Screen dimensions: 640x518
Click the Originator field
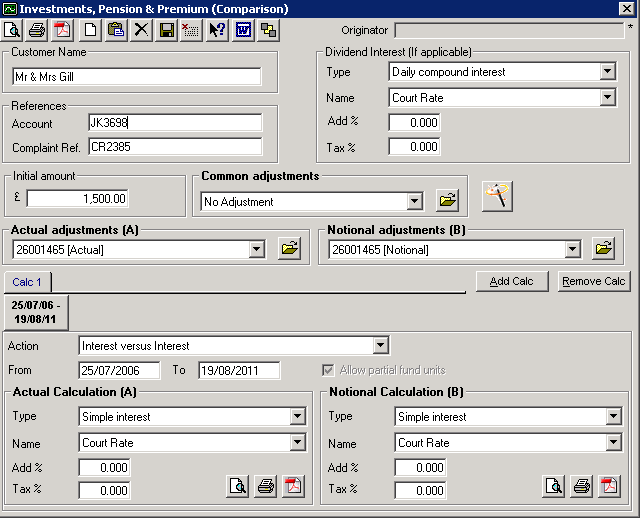pos(509,31)
